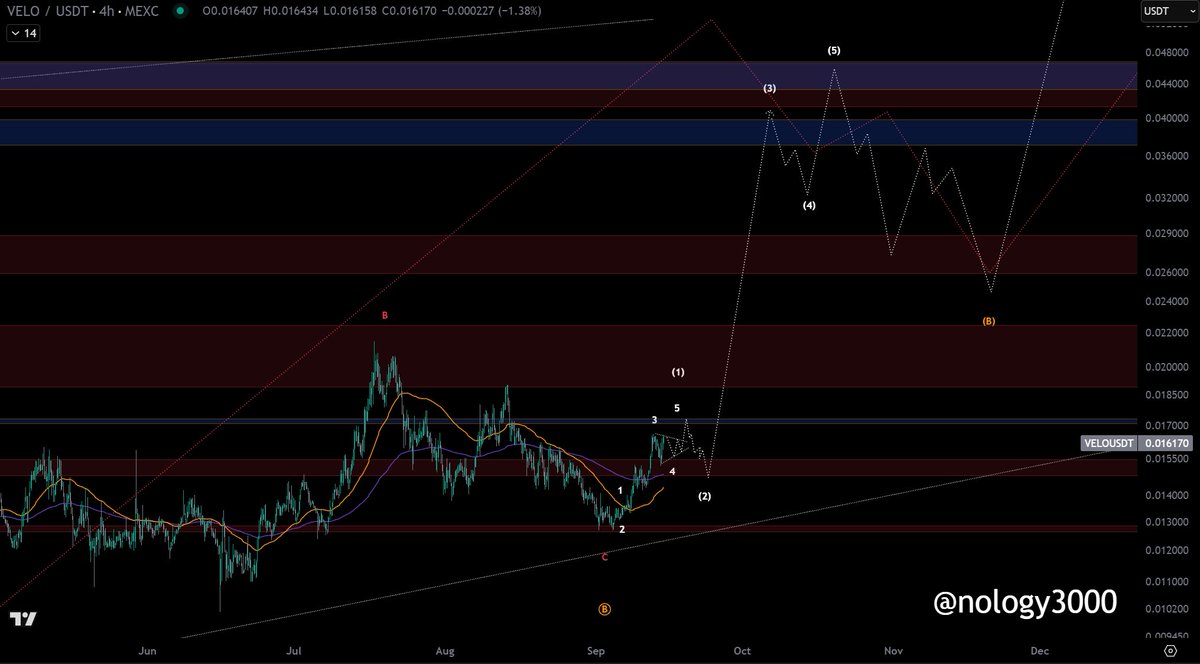1200x664 pixels.
Task: Click the high price H0.016434 value
Action: (291, 12)
